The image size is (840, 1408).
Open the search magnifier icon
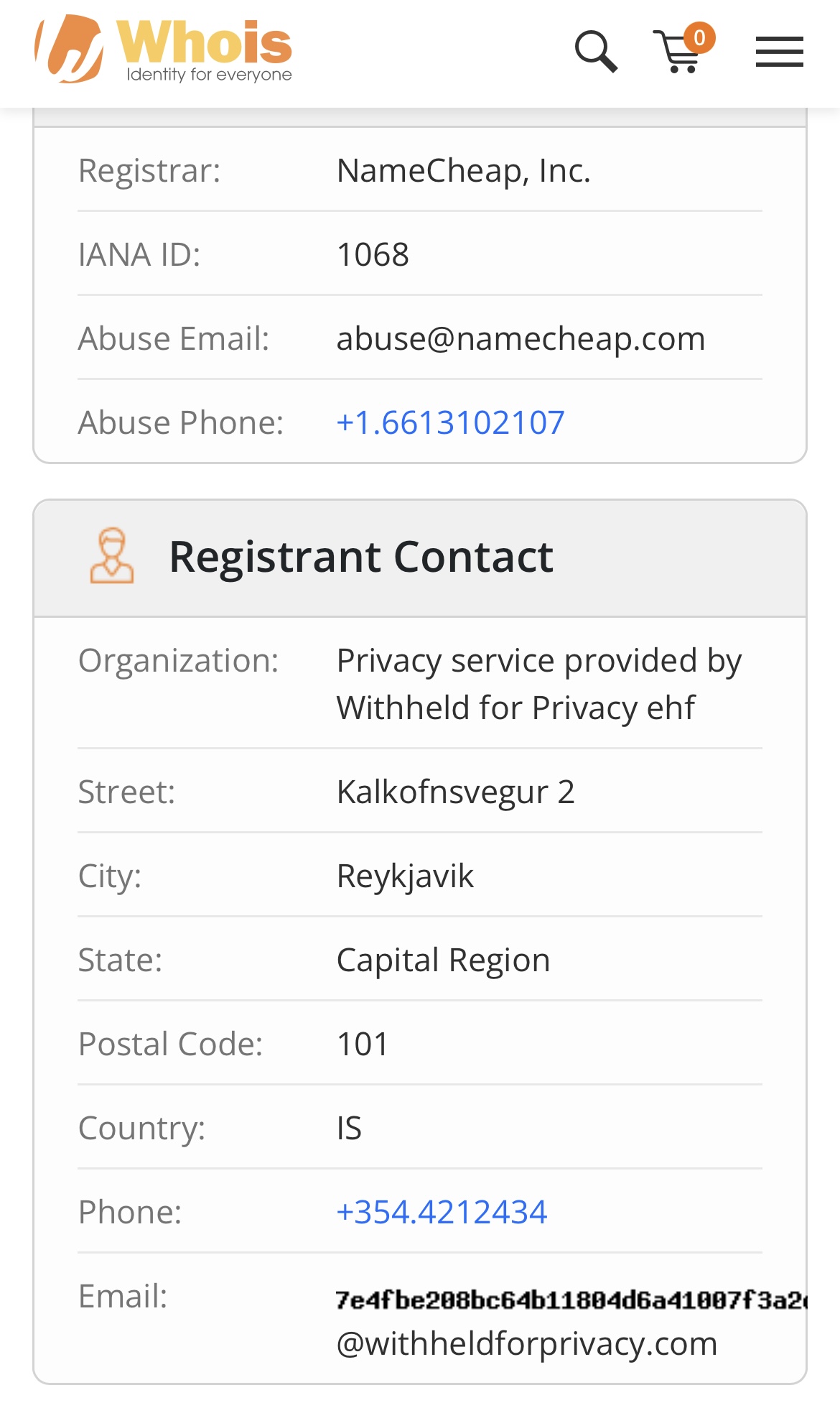coord(596,51)
